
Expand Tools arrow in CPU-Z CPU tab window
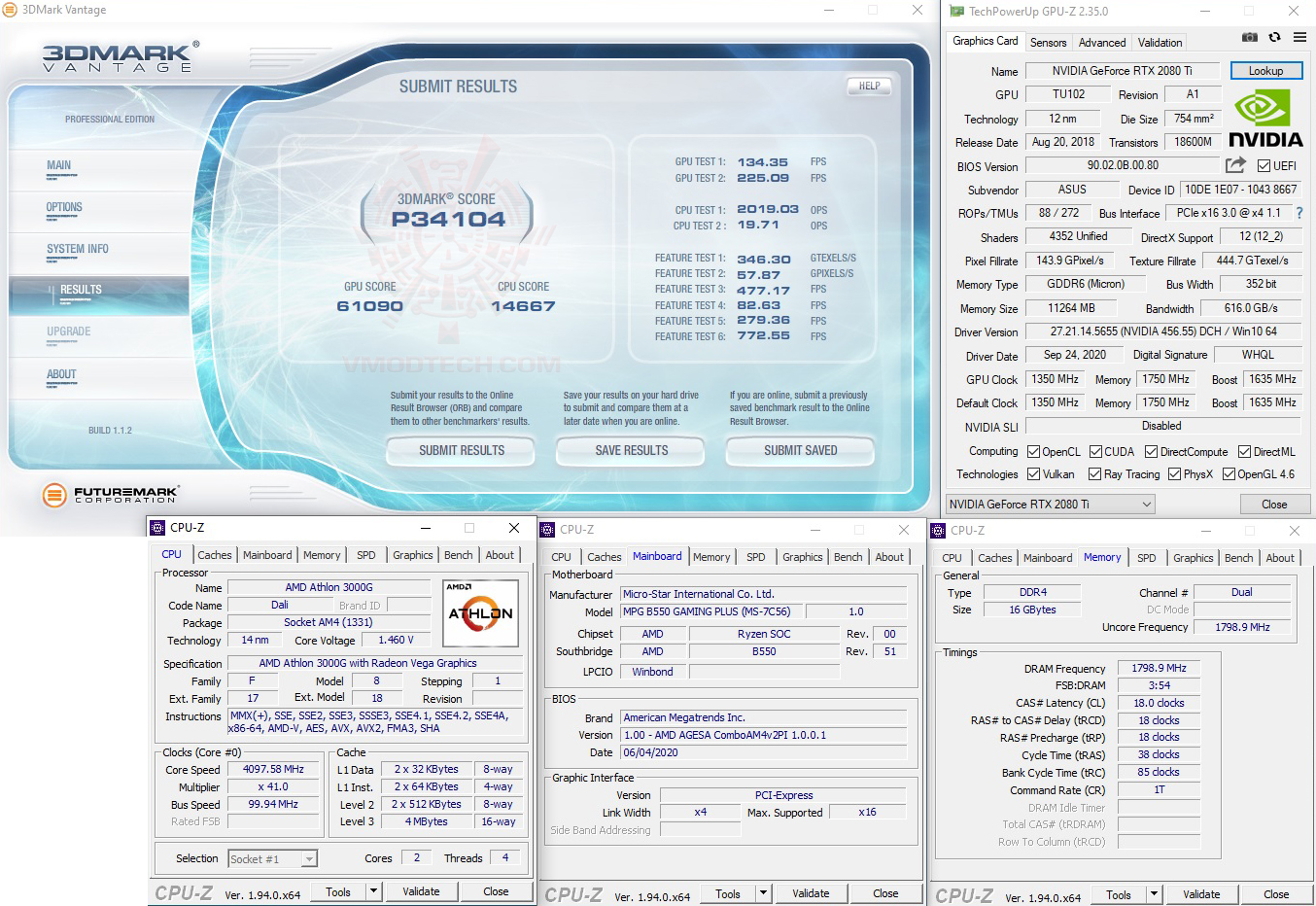[373, 891]
